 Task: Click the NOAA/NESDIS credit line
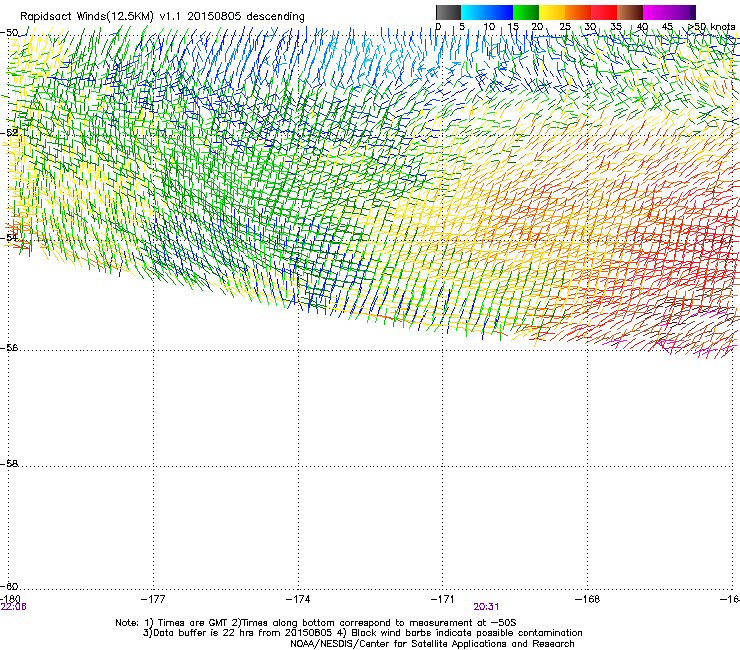pyautogui.click(x=432, y=644)
